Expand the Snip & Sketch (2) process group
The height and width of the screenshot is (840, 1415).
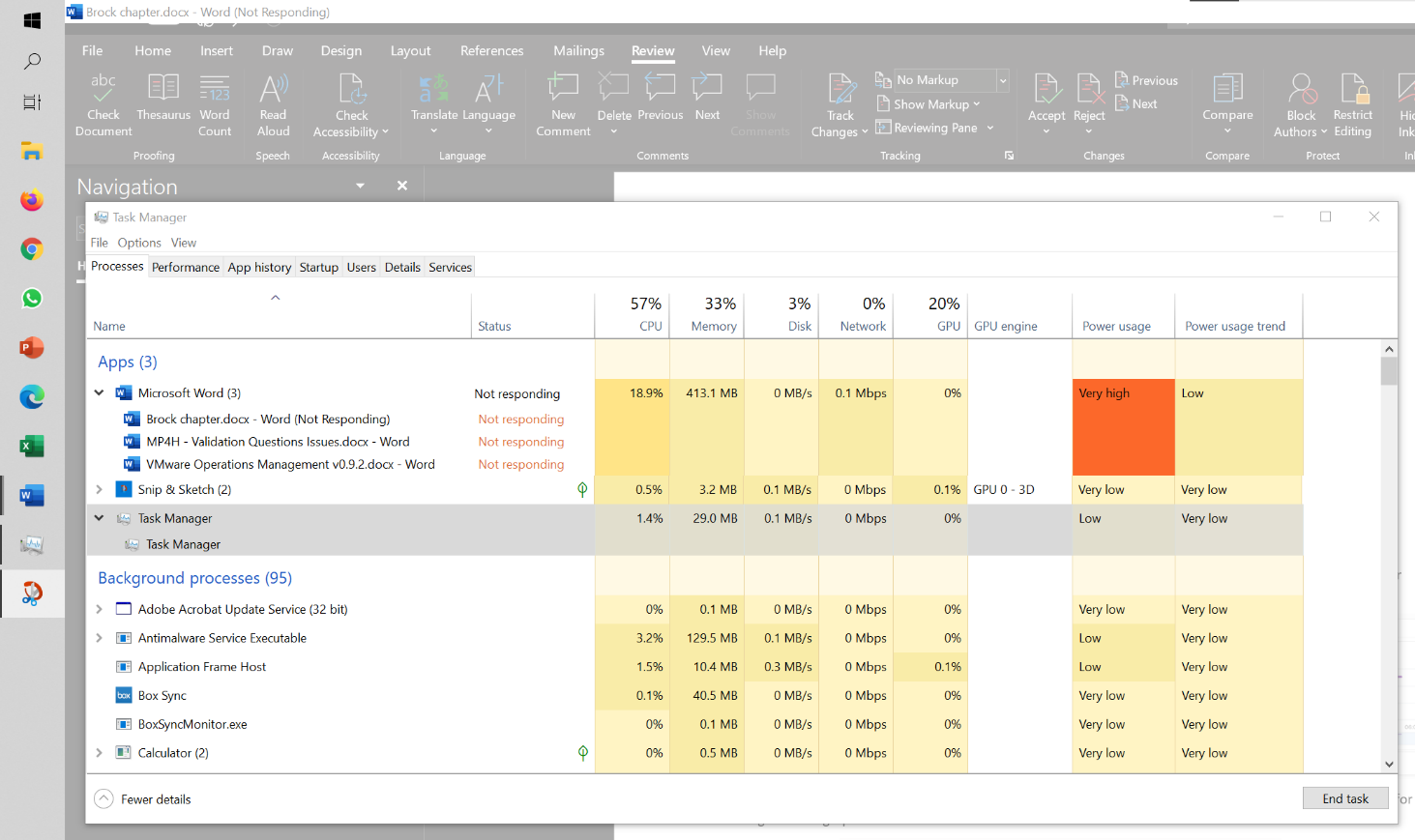point(99,489)
